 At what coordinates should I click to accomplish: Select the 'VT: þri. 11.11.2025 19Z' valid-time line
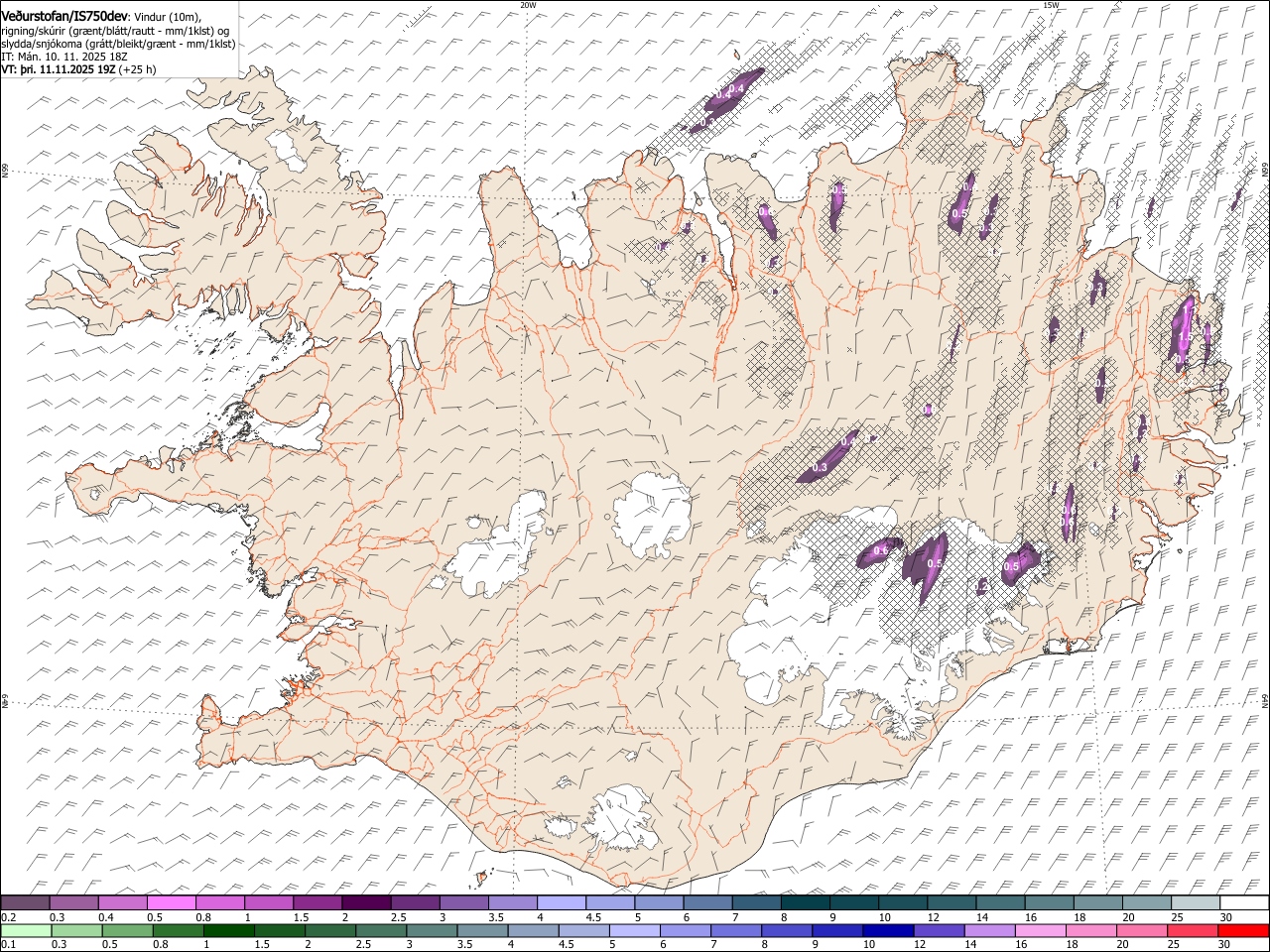tap(59, 70)
